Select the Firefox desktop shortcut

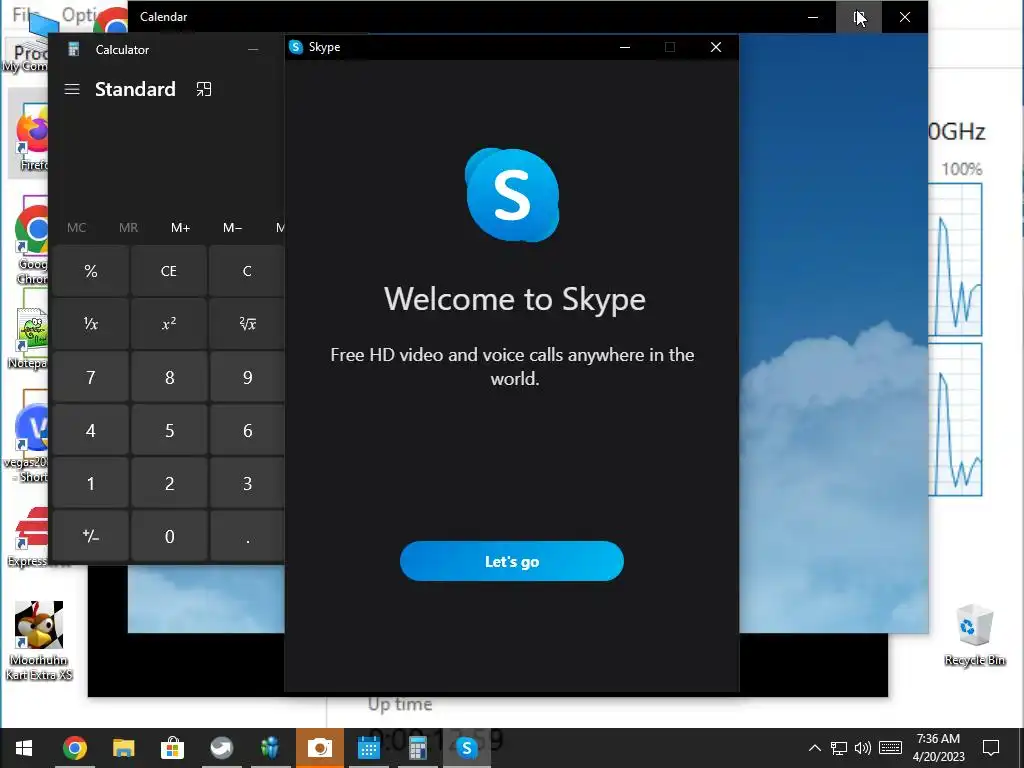(x=29, y=134)
